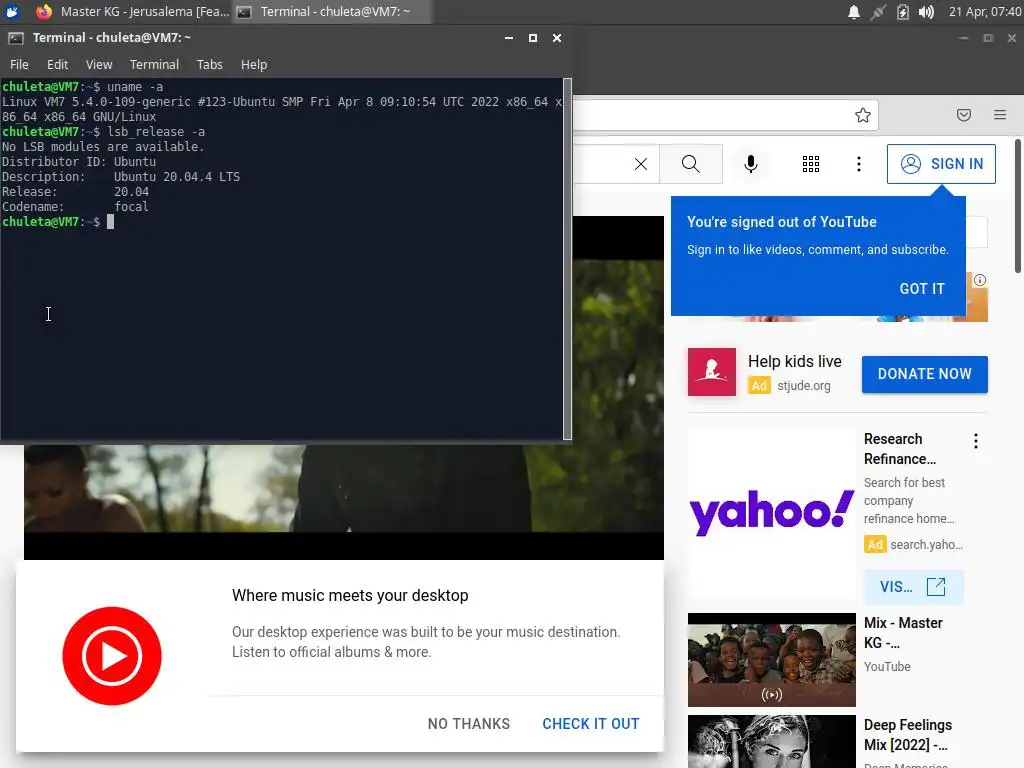1024x768 pixels.
Task: Open the Help menu in Terminal
Action: tap(253, 65)
